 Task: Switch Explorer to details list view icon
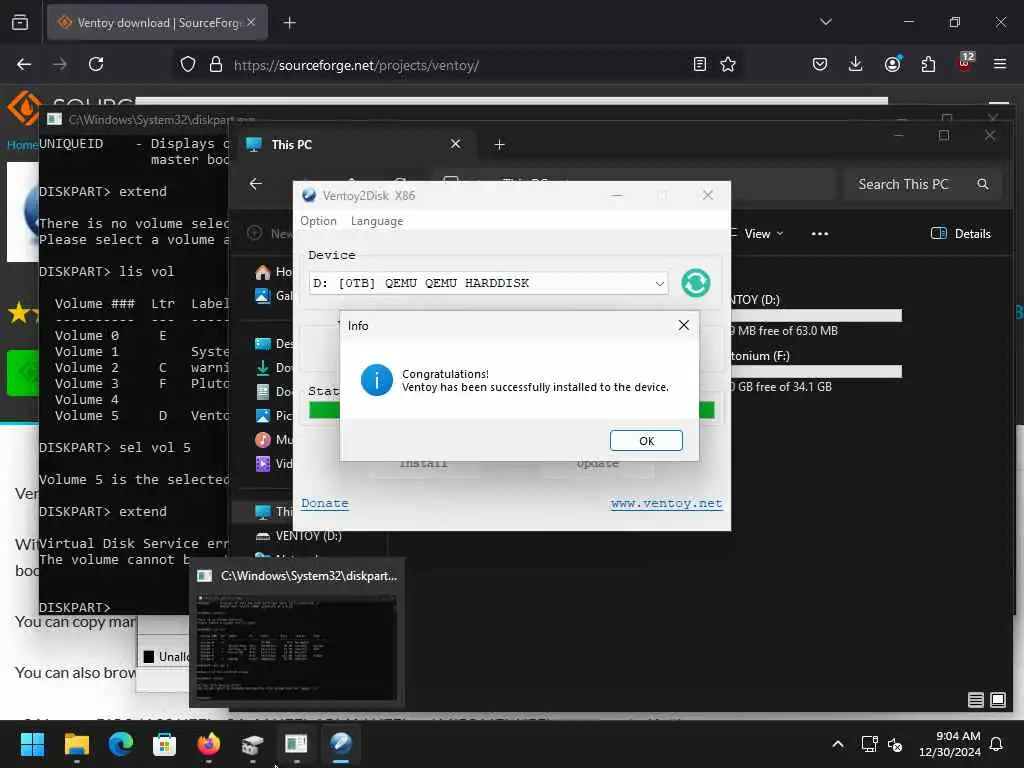click(976, 700)
